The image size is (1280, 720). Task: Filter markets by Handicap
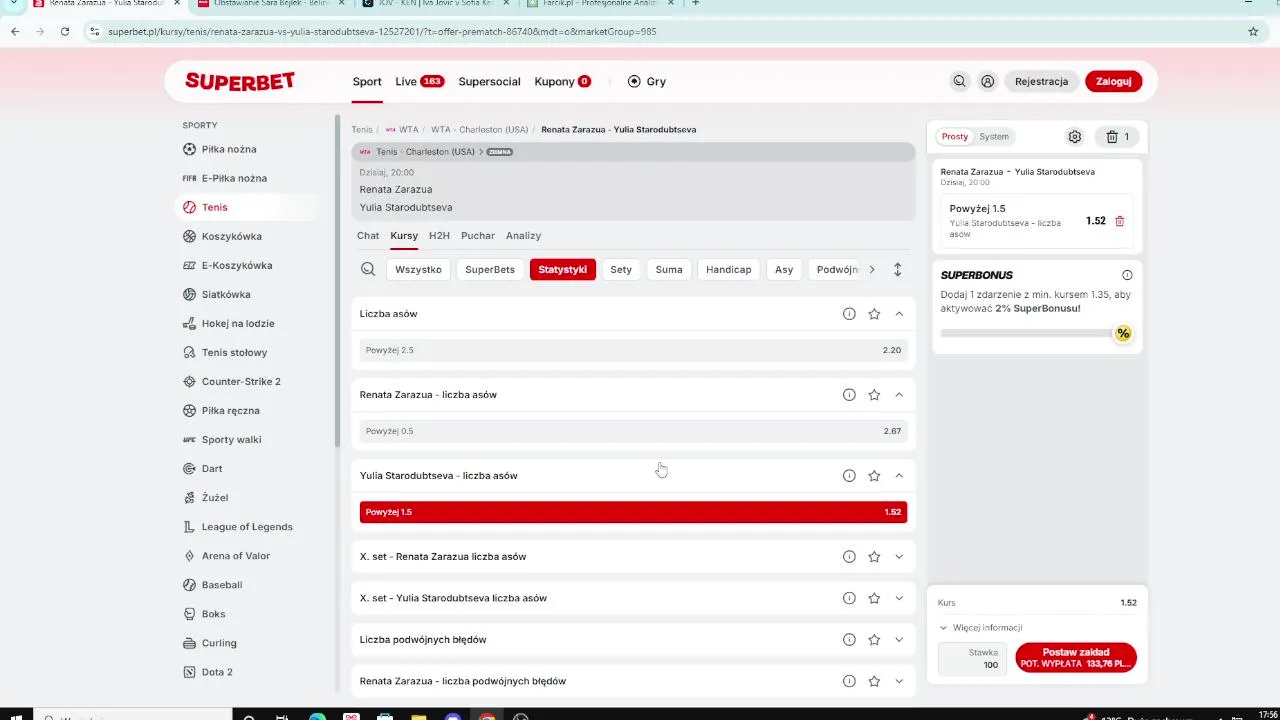point(728,269)
